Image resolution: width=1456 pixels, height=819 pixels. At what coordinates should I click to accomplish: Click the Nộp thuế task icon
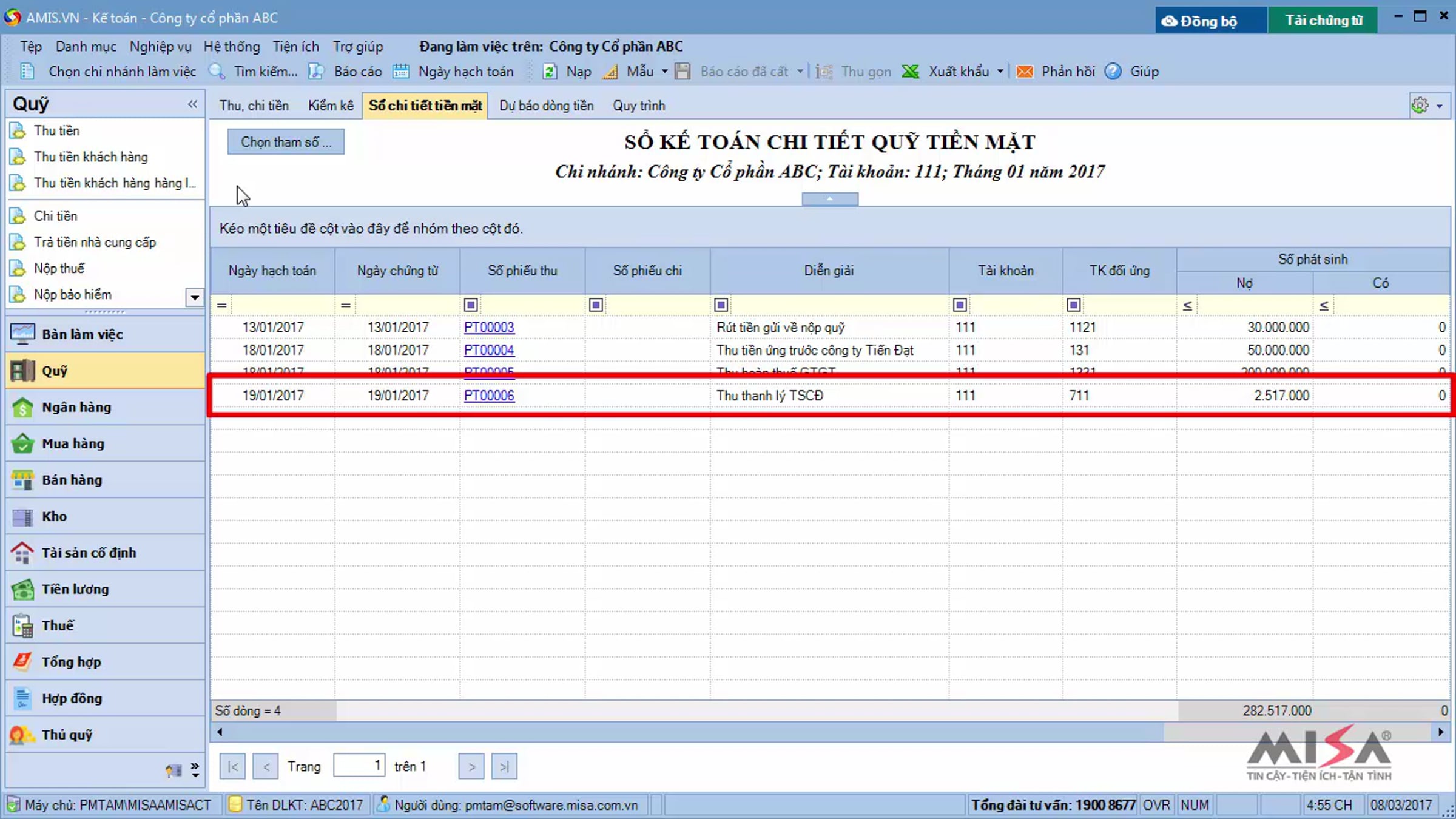click(18, 268)
